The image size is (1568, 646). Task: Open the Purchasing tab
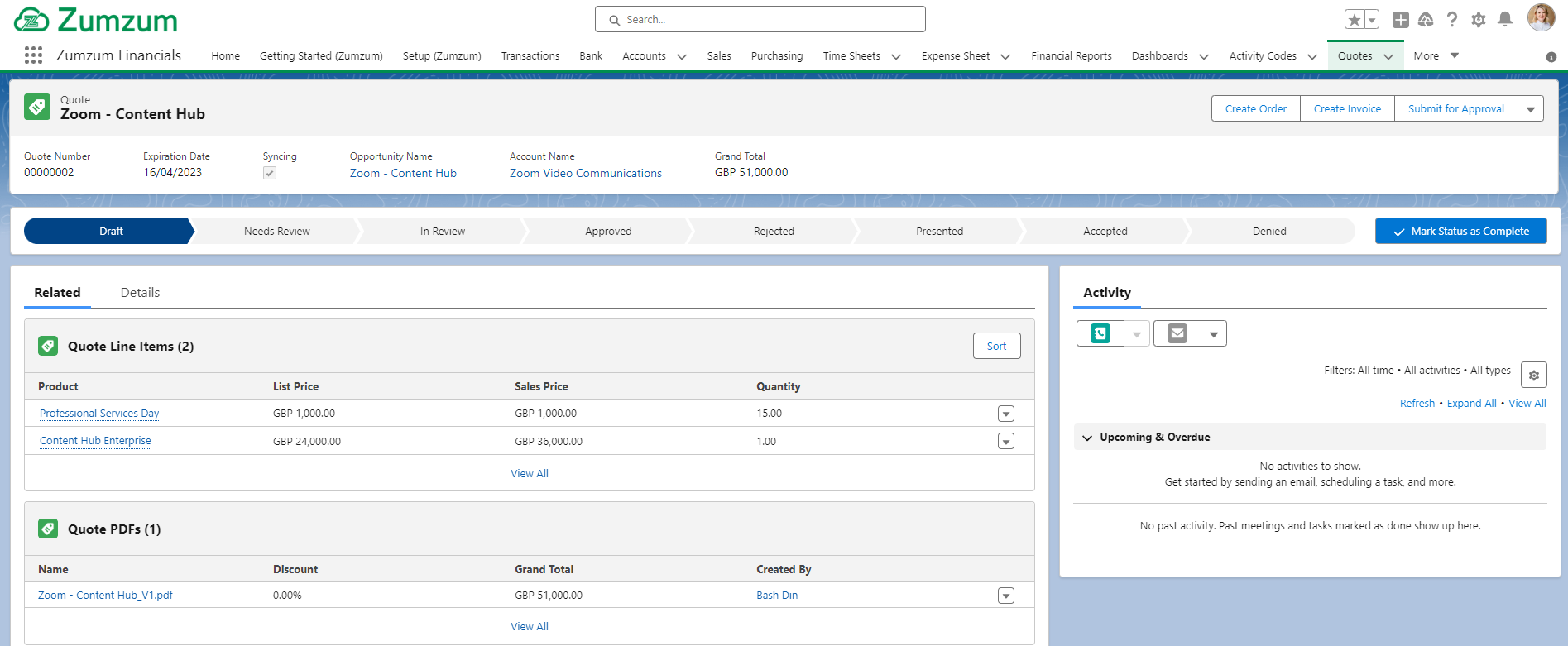tap(777, 56)
